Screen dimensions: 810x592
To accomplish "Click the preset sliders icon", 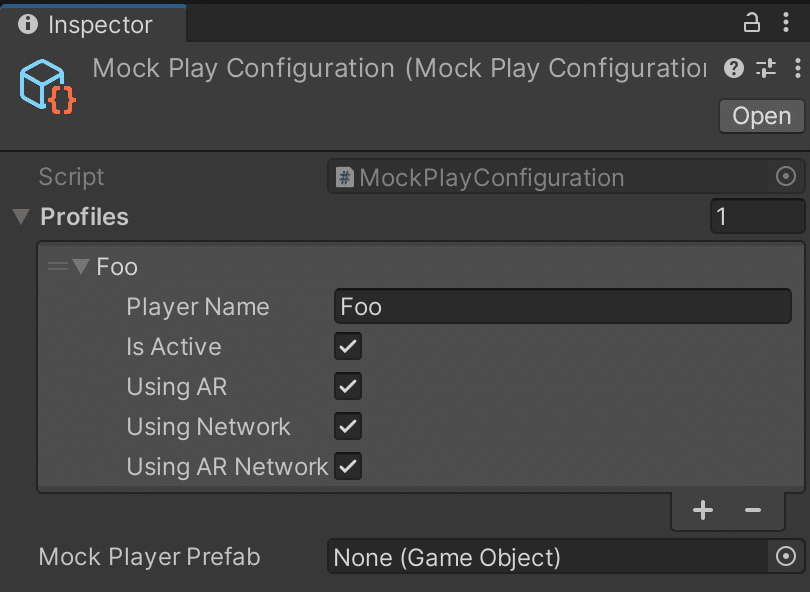I will click(x=766, y=68).
